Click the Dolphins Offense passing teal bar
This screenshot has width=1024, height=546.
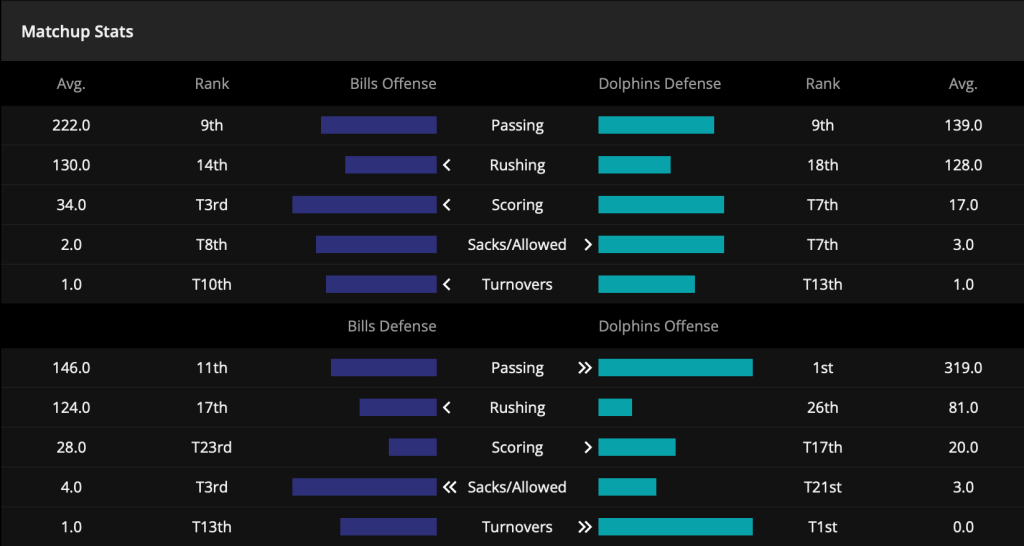click(675, 368)
